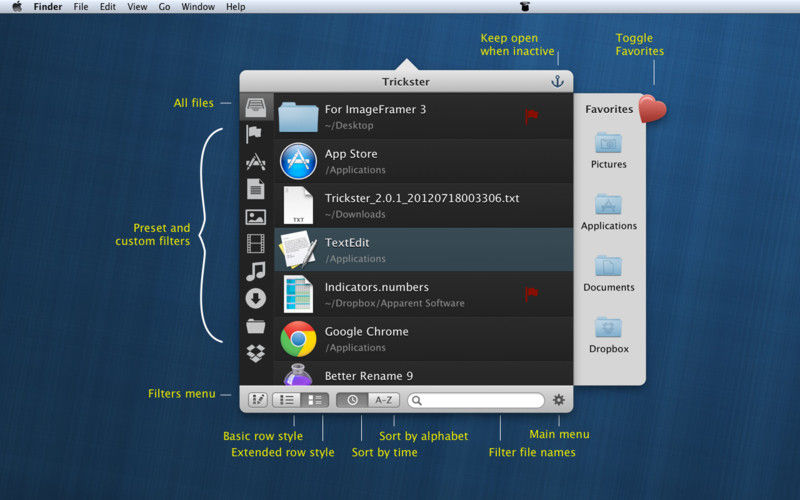Open the Filters menu button
The height and width of the screenshot is (500, 800).
(x=258, y=400)
